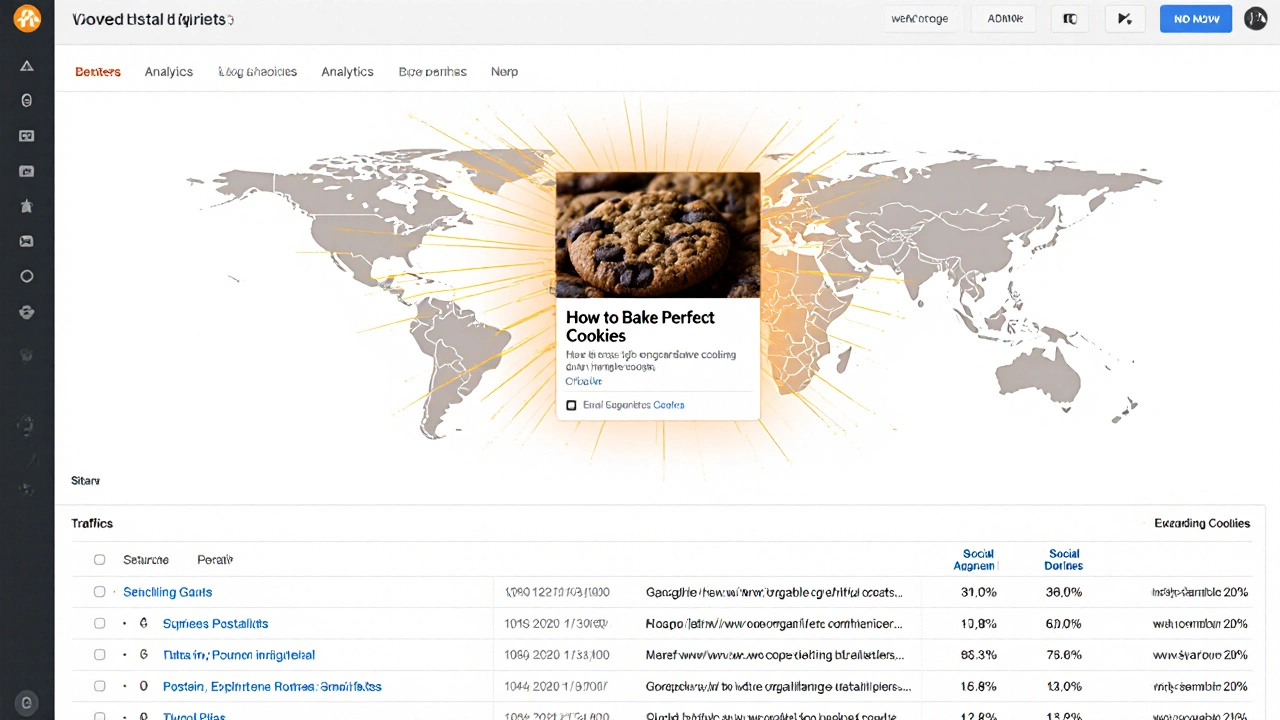The image size is (1280, 720).
Task: Switch to the Analytics tab
Action: (x=168, y=71)
